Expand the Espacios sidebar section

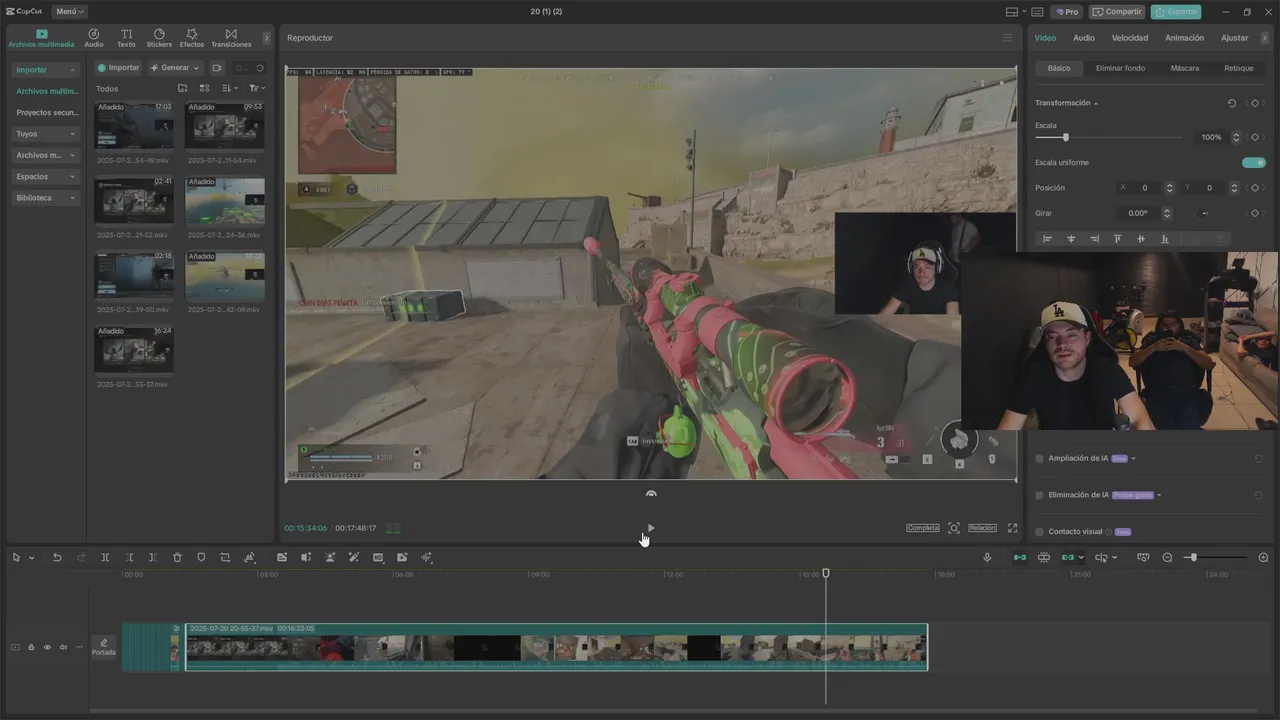click(x=46, y=176)
